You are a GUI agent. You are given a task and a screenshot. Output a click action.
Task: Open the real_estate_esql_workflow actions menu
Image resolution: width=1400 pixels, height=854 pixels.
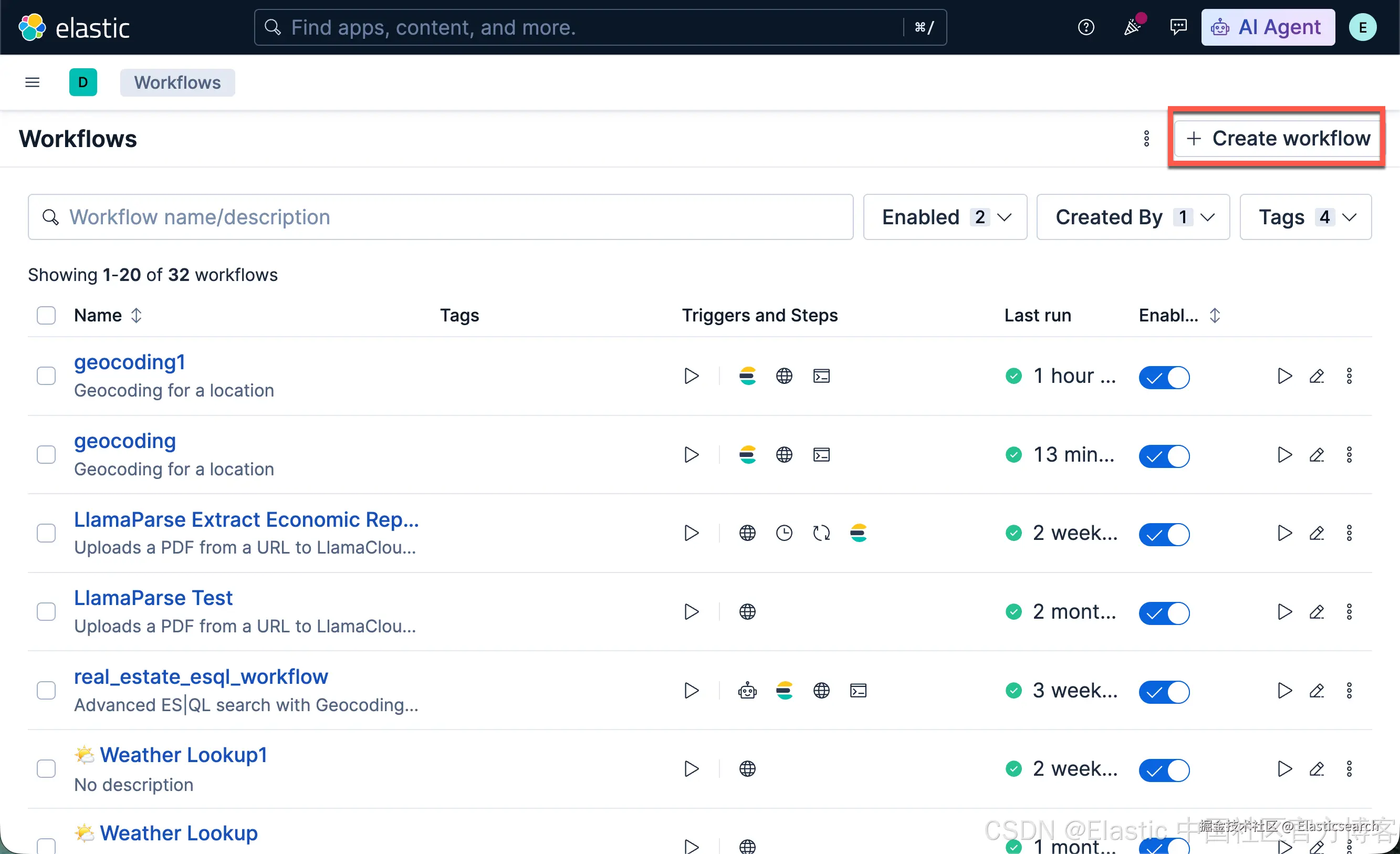(1349, 690)
